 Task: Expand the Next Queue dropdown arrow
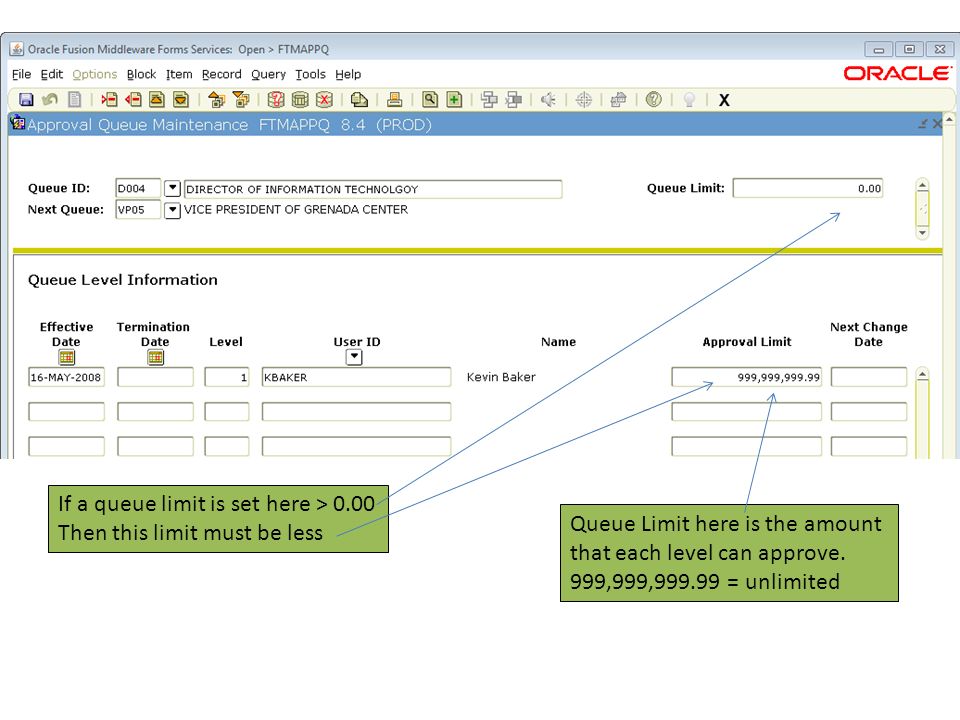pos(173,210)
